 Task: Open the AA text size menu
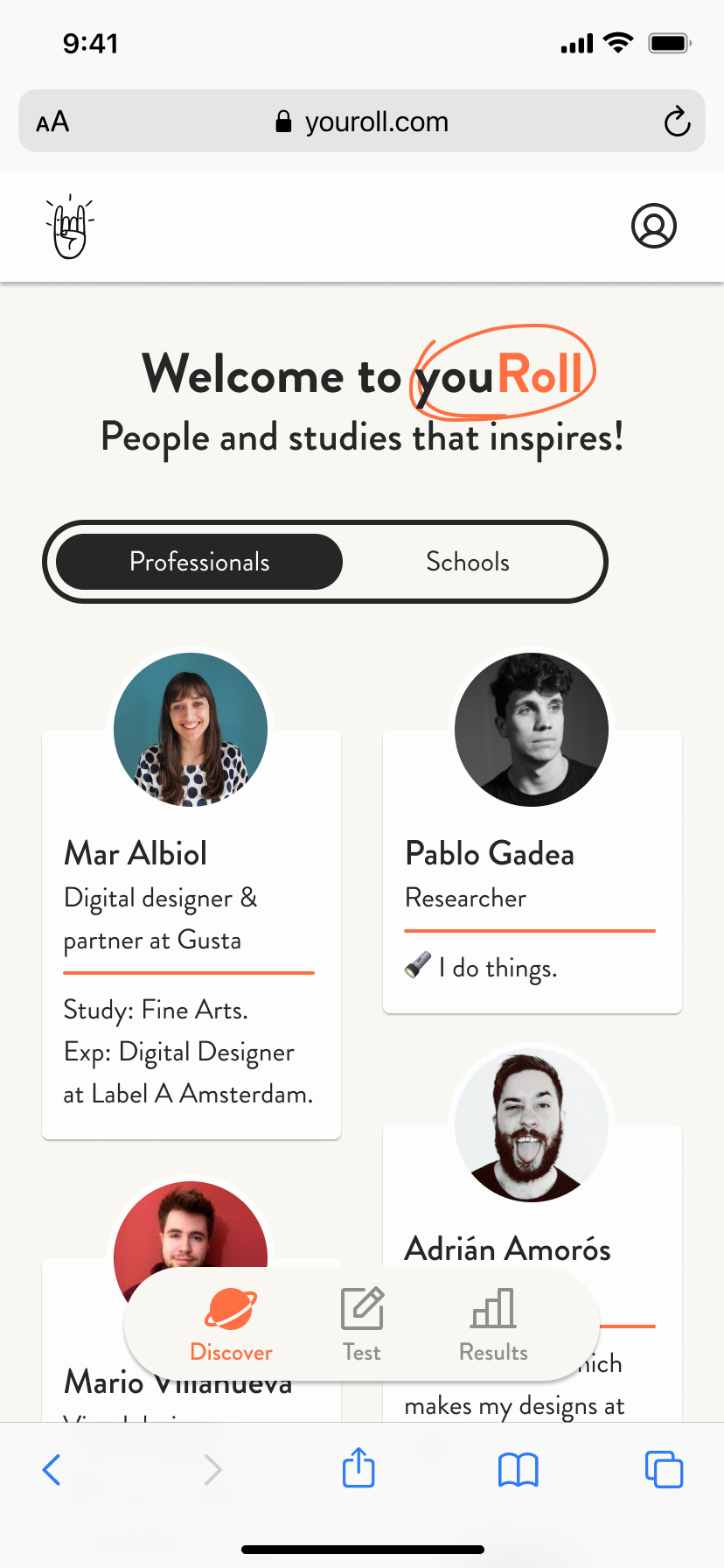[52, 122]
